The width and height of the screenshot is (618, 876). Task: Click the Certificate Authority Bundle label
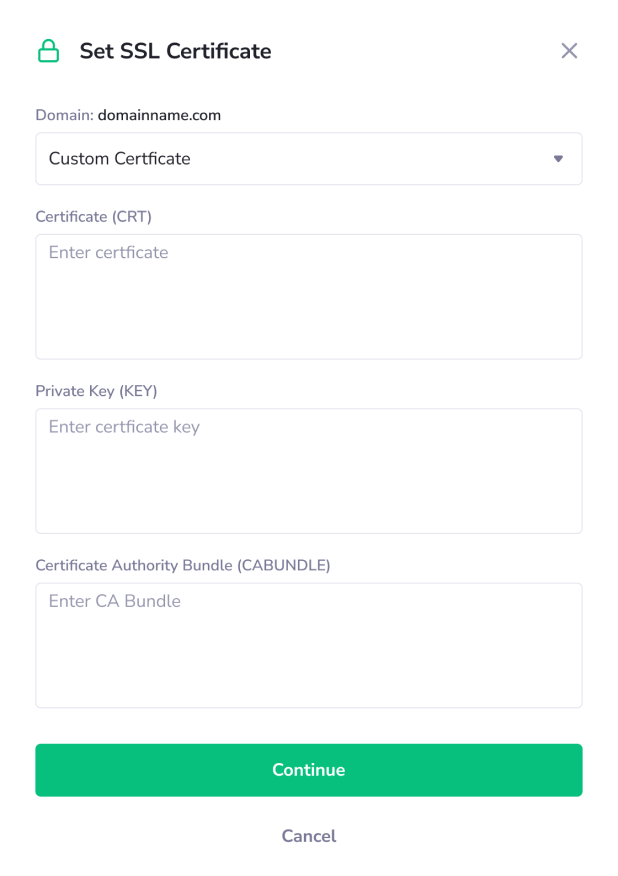click(x=184, y=565)
